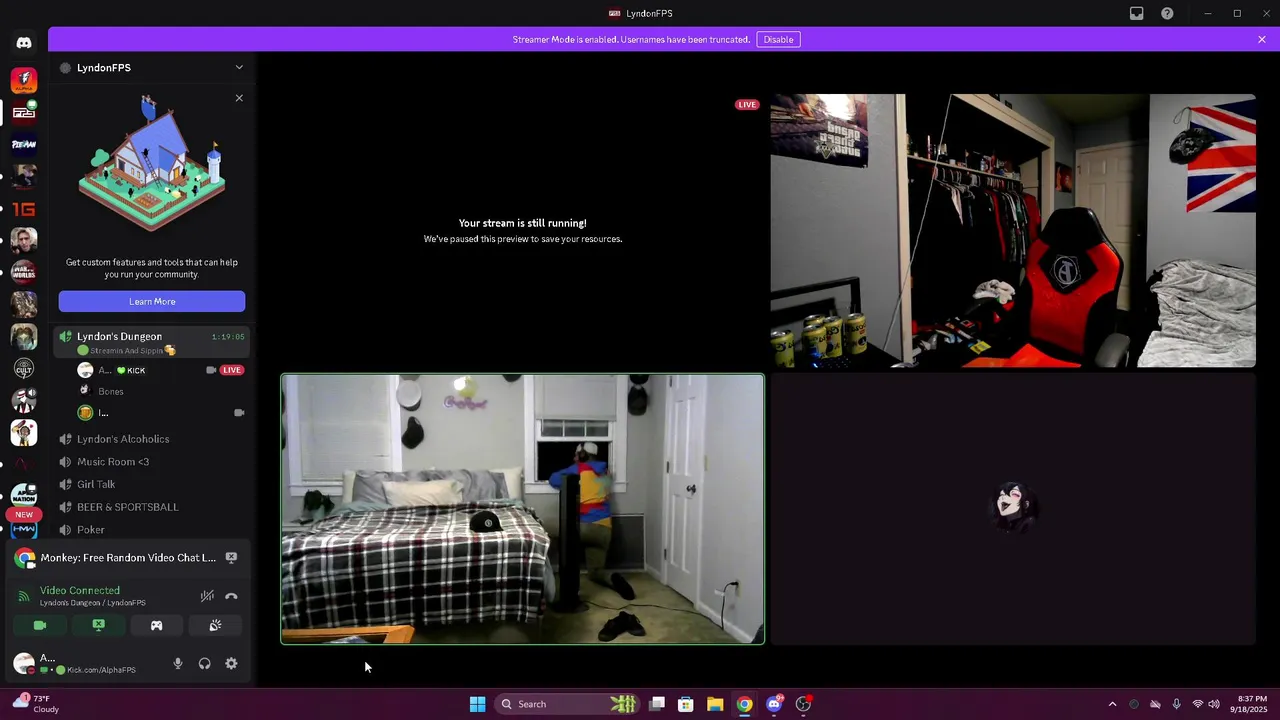This screenshot has height=720, width=1280.
Task: Open the War of the Worlds server icon
Action: 24,272
